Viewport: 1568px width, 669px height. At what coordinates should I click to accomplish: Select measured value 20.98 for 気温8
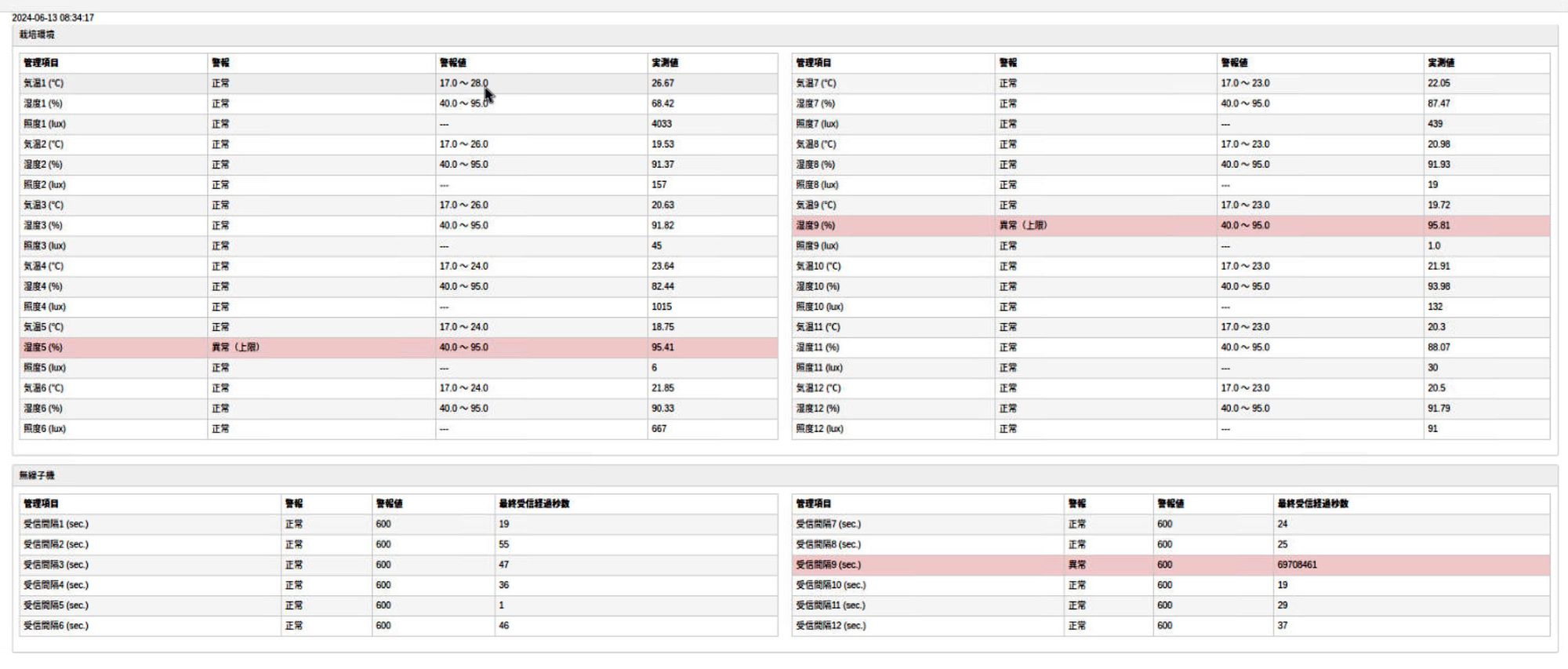pyautogui.click(x=1439, y=144)
